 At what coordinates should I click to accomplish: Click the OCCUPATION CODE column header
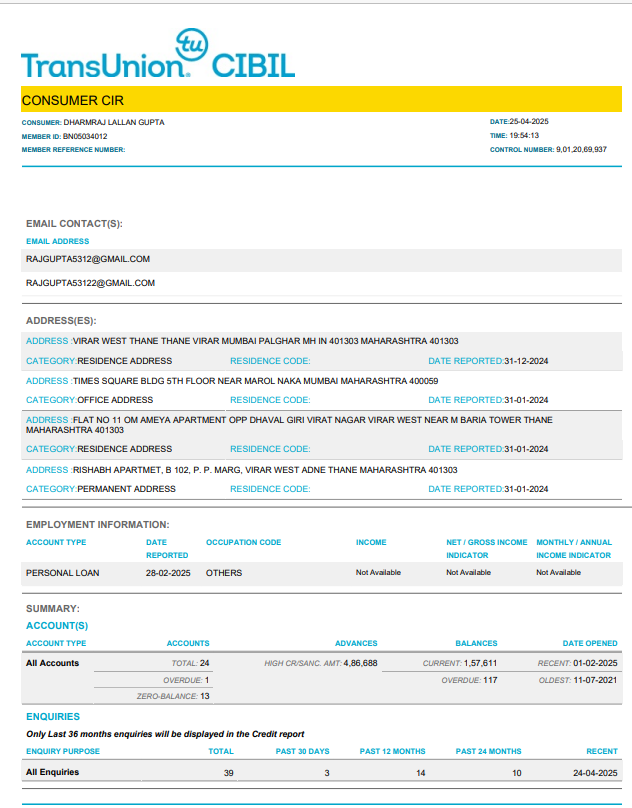pos(244,542)
